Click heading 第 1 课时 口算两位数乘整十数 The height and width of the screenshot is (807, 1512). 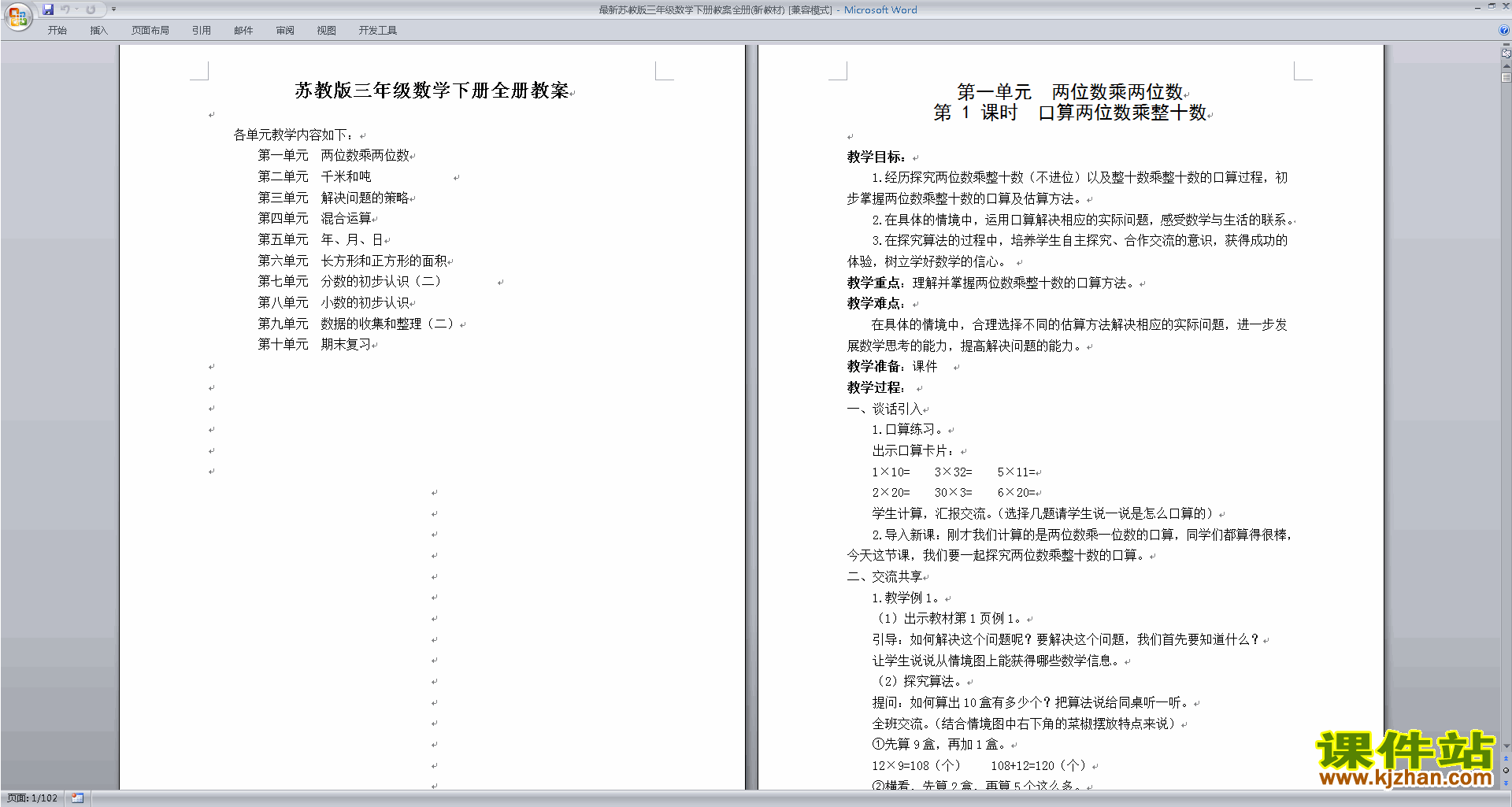coord(1070,113)
